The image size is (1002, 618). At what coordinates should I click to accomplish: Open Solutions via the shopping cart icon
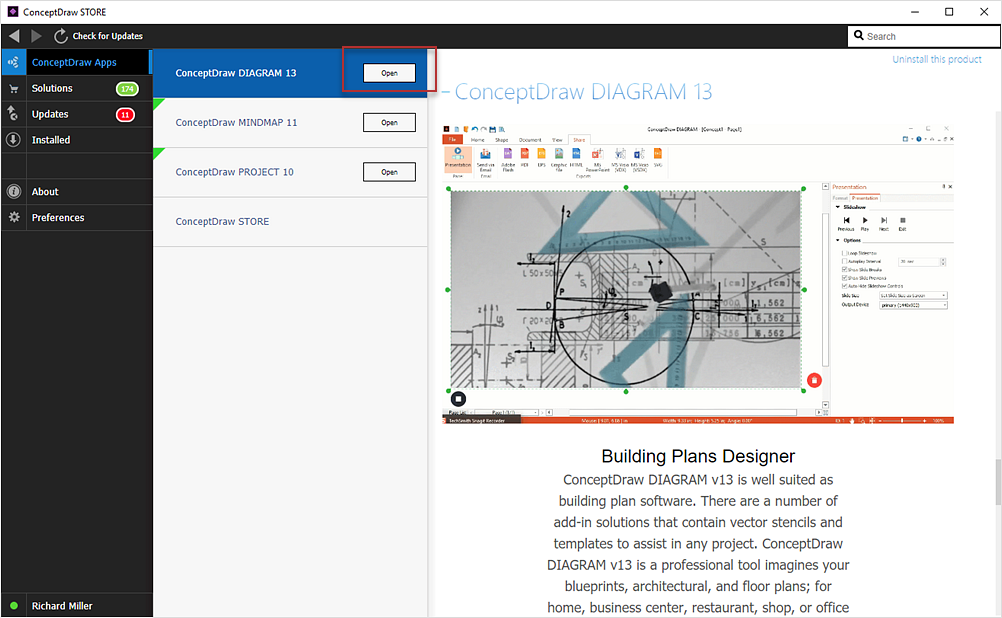(x=13, y=88)
